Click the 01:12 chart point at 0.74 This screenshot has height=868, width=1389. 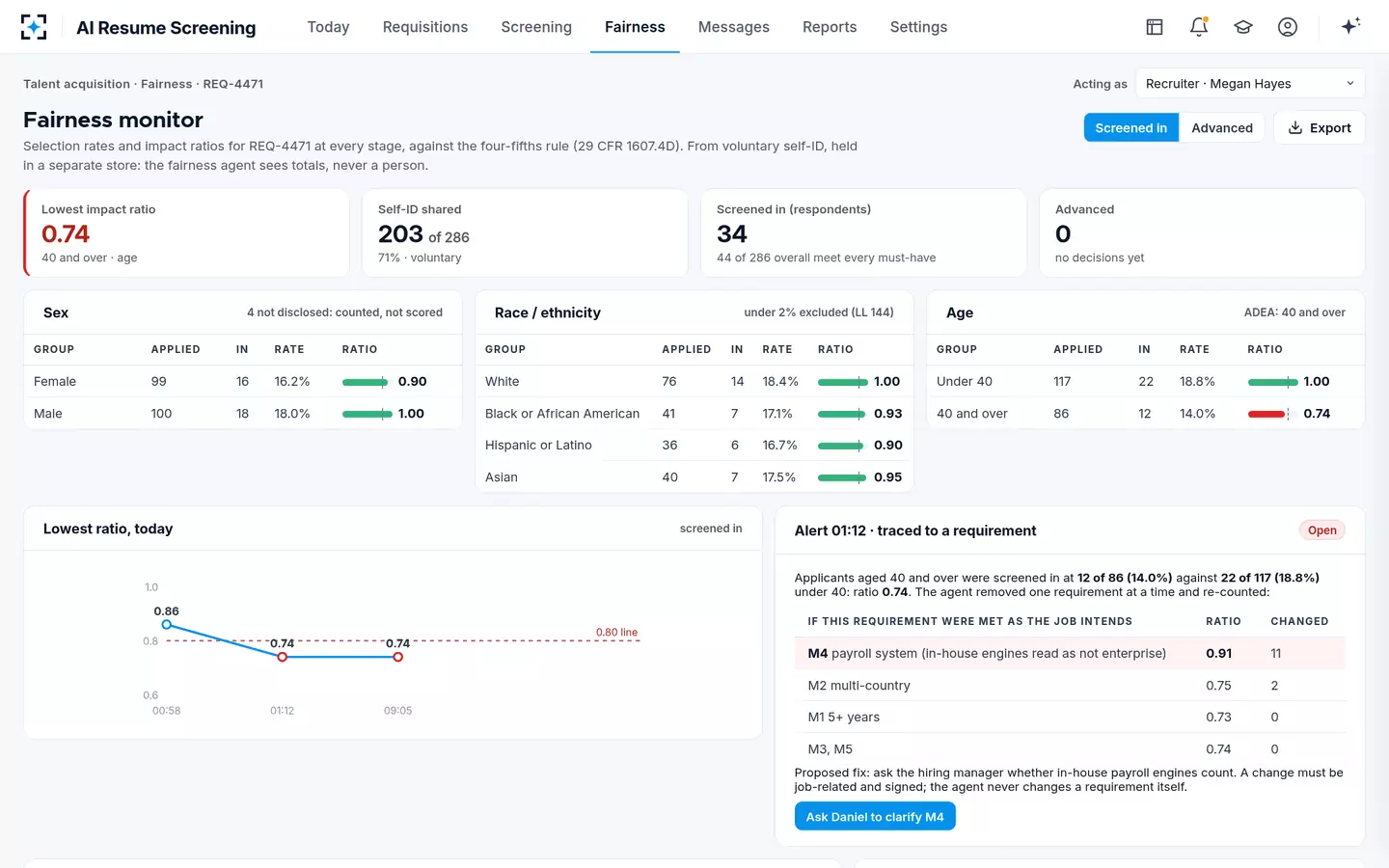pos(282,657)
